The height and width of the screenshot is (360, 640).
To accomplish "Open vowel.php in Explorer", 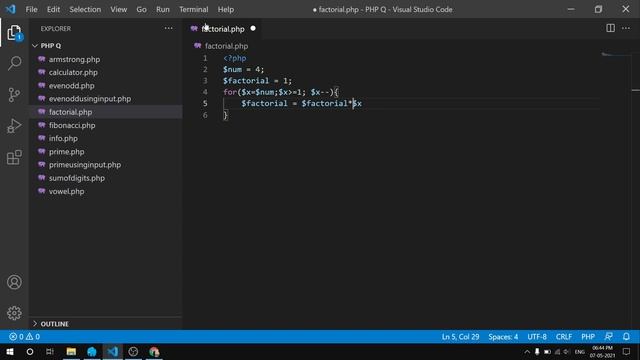I will coord(67,191).
